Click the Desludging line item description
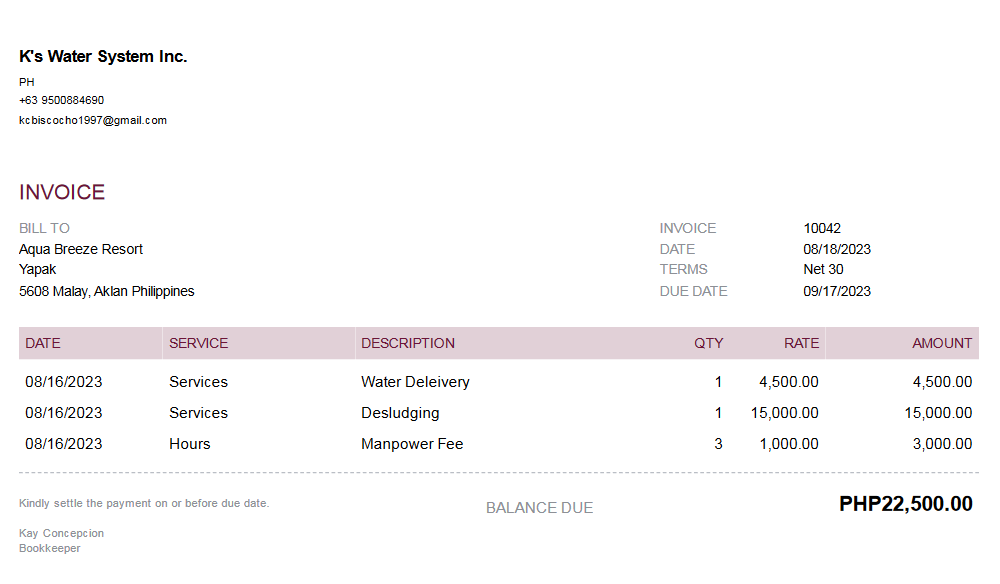Image resolution: width=1000 pixels, height=584 pixels. (x=400, y=413)
